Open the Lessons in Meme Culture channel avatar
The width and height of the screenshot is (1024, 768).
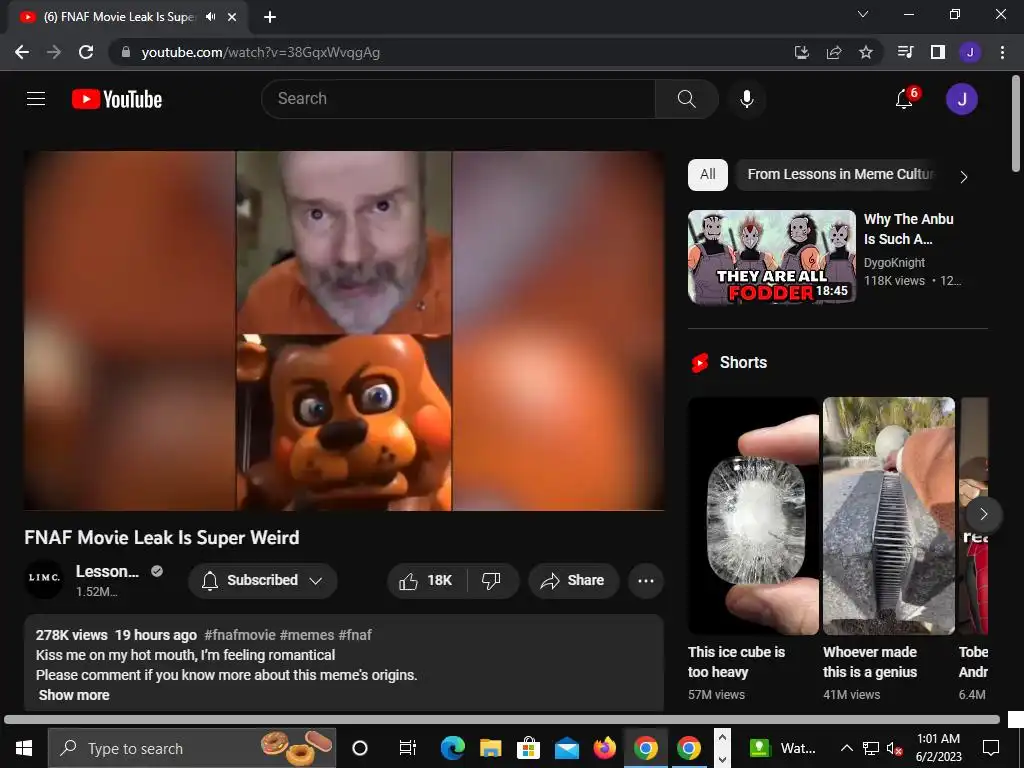click(44, 579)
